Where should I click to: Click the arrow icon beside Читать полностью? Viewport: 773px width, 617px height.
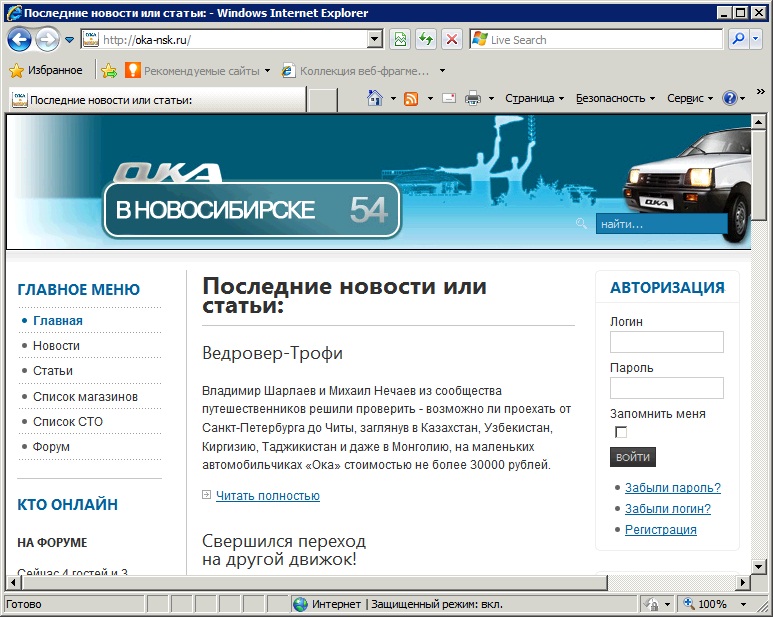point(207,494)
